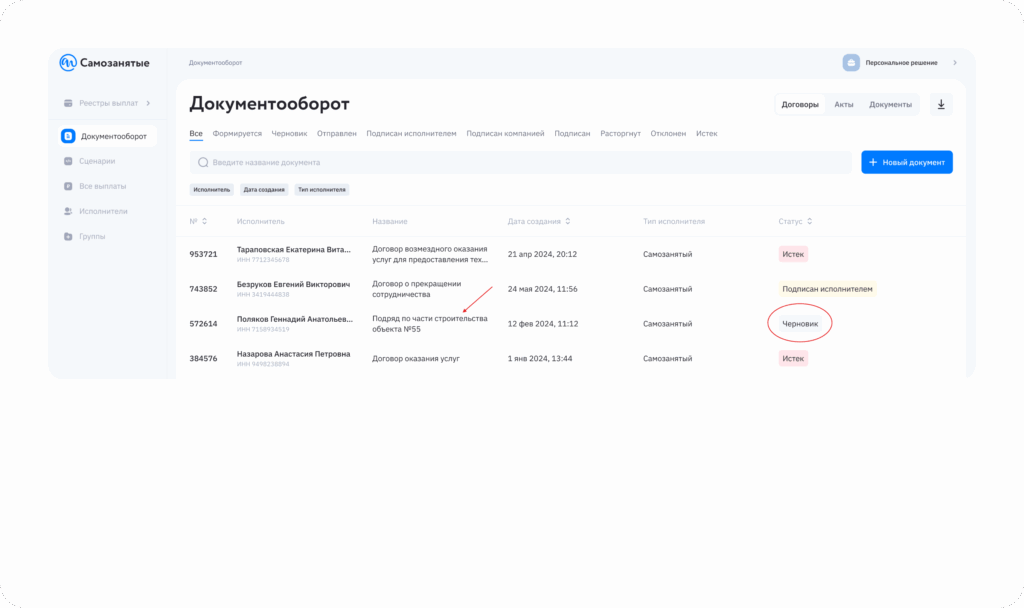Switch to the Акты tab
The height and width of the screenshot is (608, 1024).
coord(843,105)
